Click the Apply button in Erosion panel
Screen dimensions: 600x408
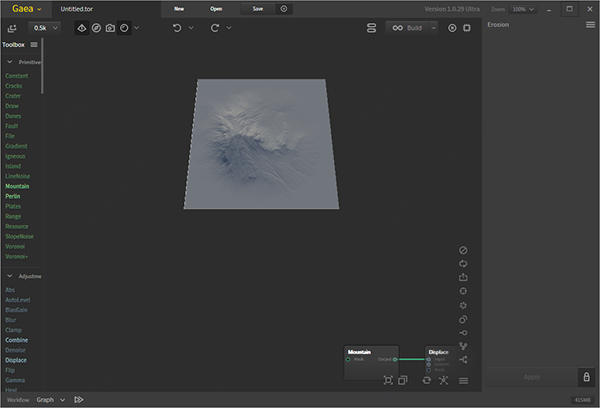532,377
